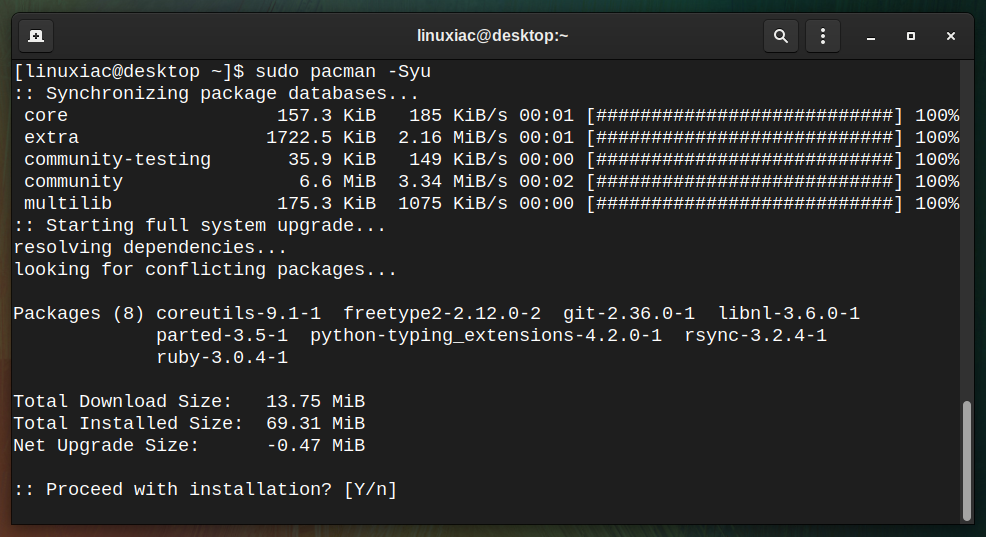Click the extra repository progress bar

(x=745, y=138)
